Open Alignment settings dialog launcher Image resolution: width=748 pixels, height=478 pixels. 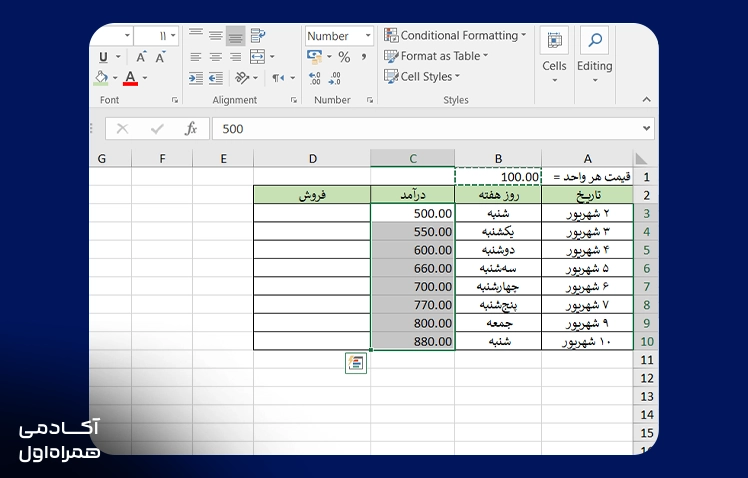coord(294,100)
